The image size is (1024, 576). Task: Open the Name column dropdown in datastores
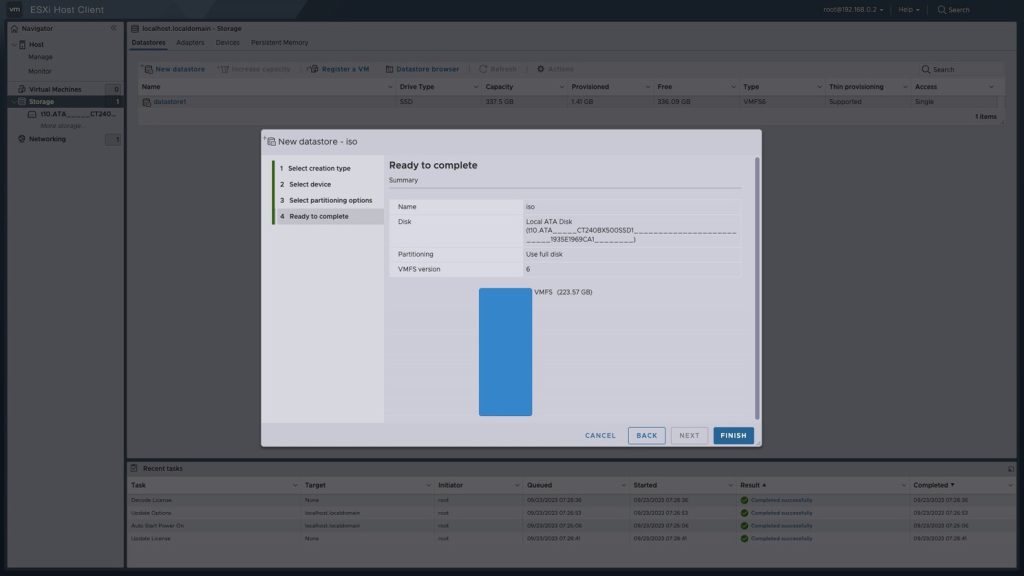coord(390,87)
